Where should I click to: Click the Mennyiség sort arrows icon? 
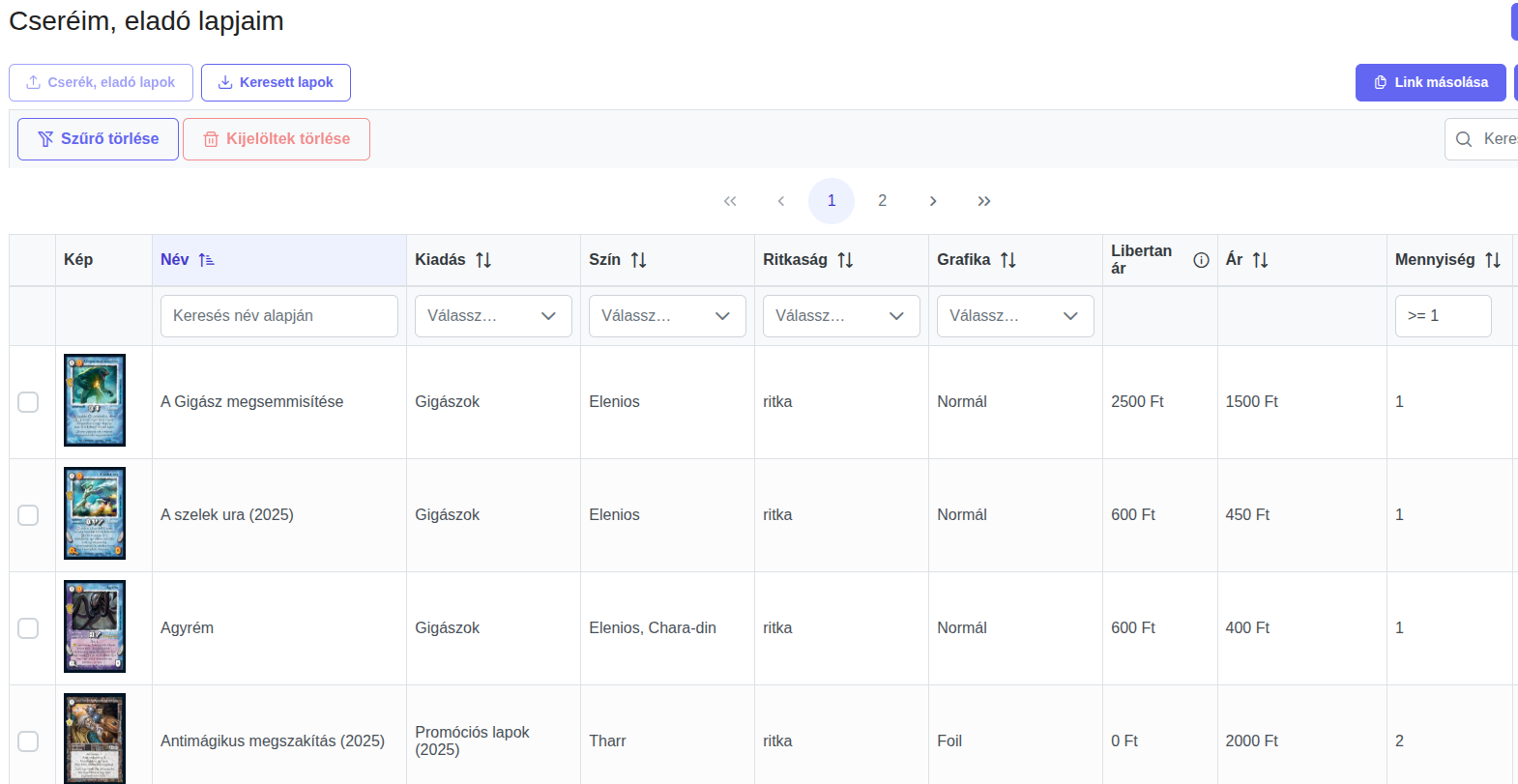click(1493, 260)
